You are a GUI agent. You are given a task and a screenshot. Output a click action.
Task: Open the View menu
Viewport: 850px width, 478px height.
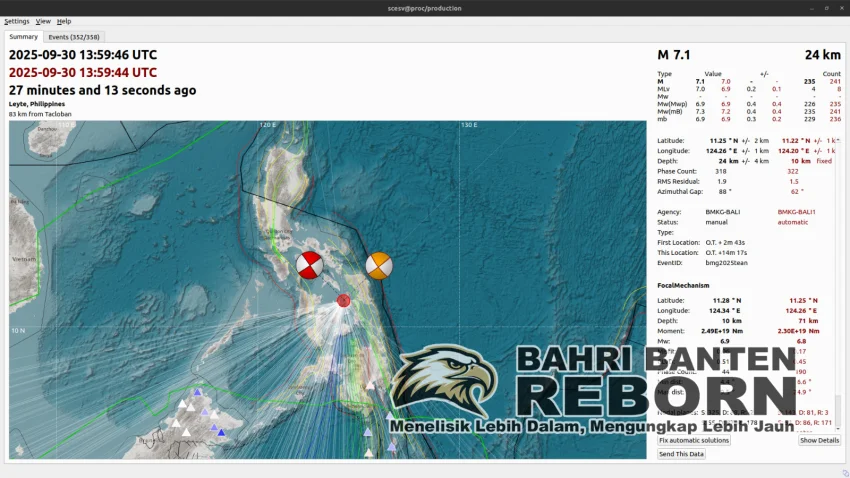tap(43, 21)
